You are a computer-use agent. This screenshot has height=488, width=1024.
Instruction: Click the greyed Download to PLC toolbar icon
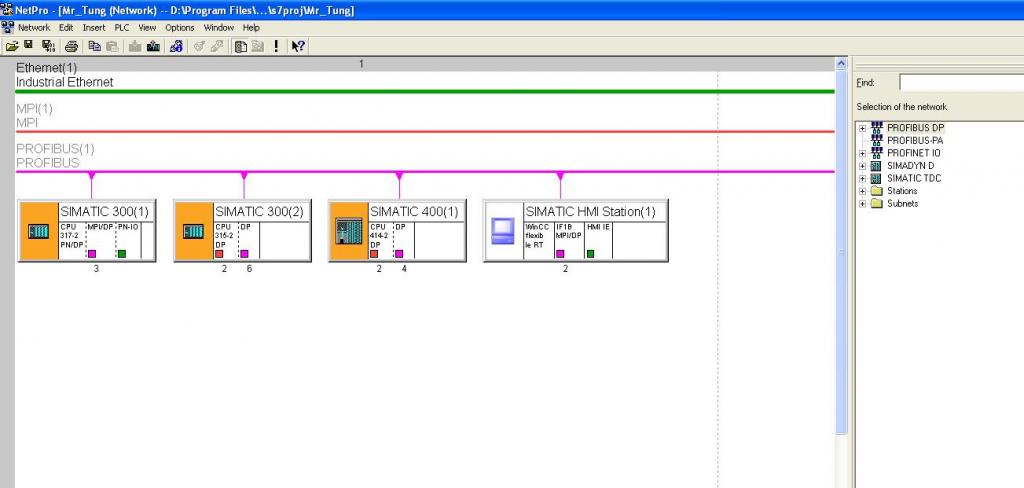click(x=135, y=46)
